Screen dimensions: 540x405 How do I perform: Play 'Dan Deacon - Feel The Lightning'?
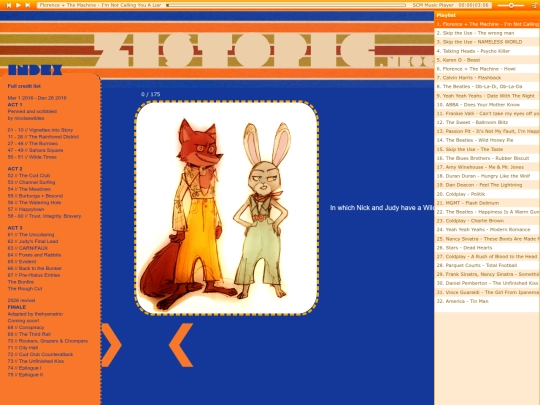point(487,185)
